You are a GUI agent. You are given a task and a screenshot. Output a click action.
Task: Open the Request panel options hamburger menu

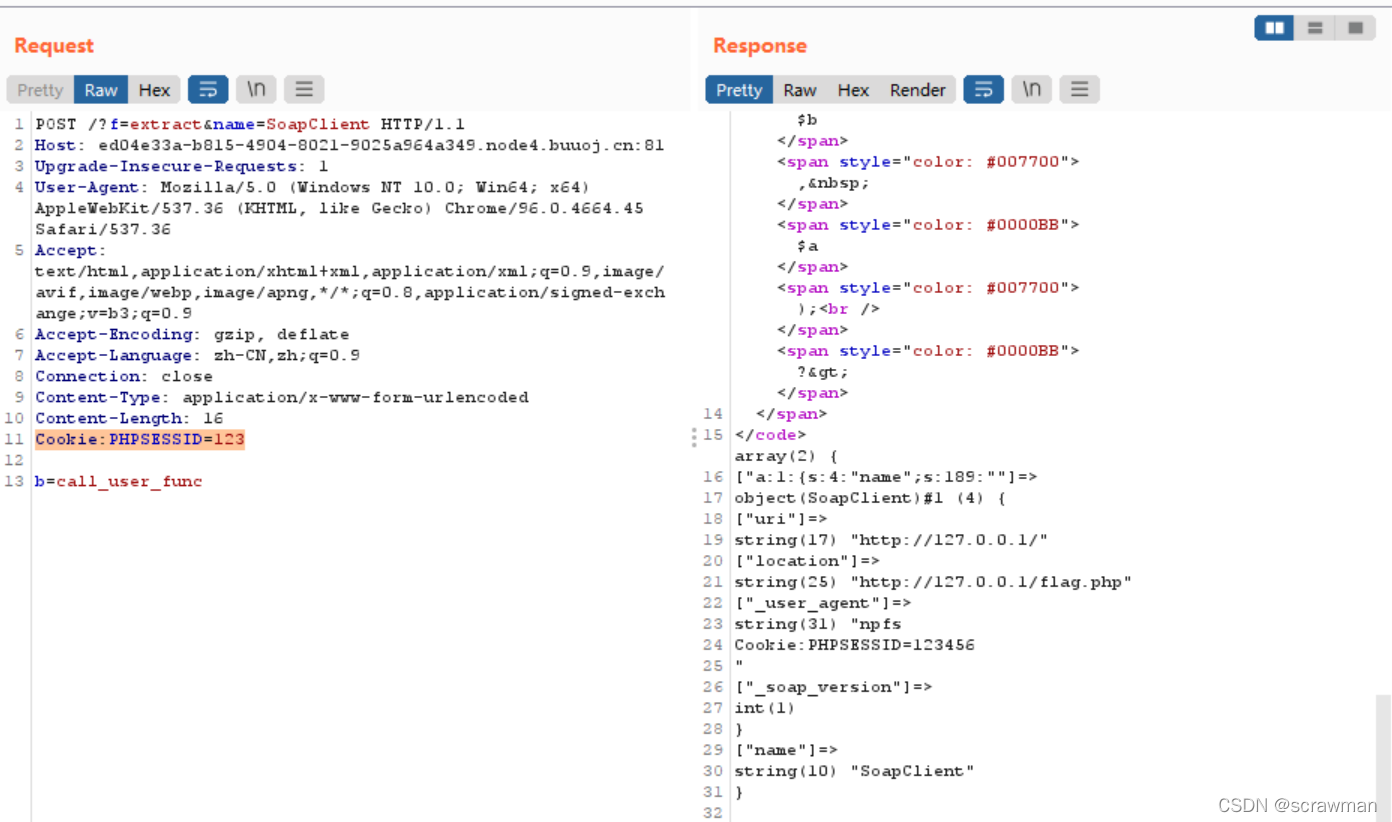point(304,90)
